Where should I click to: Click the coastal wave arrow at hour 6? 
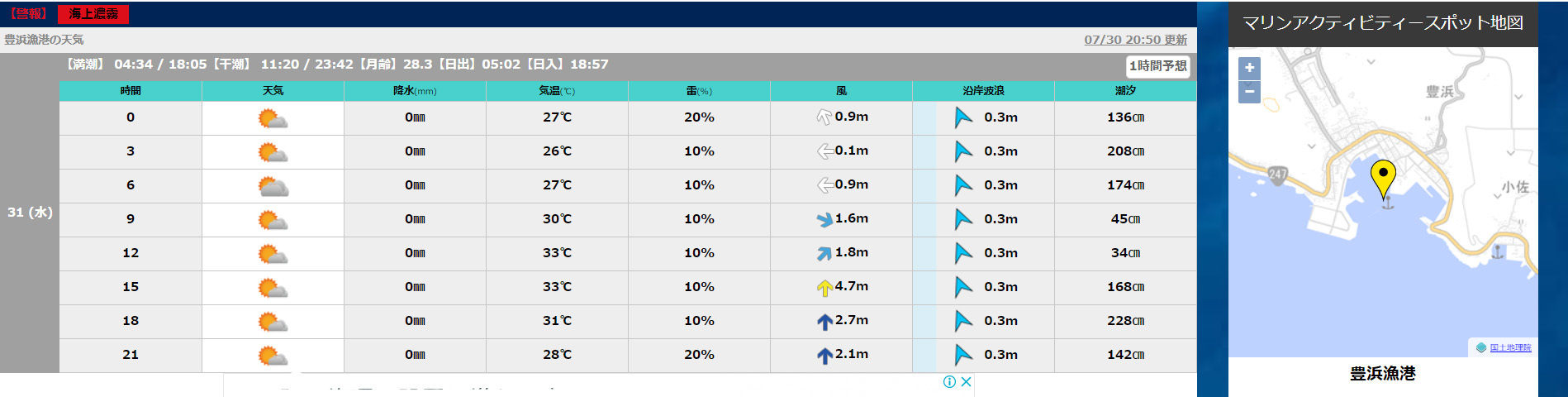tap(963, 185)
